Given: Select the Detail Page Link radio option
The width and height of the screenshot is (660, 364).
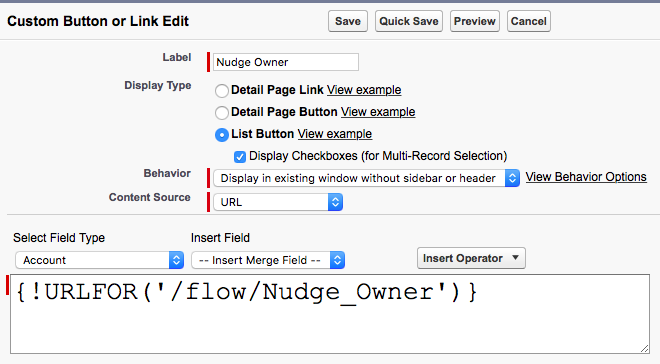Looking at the screenshot, I should point(222,90).
